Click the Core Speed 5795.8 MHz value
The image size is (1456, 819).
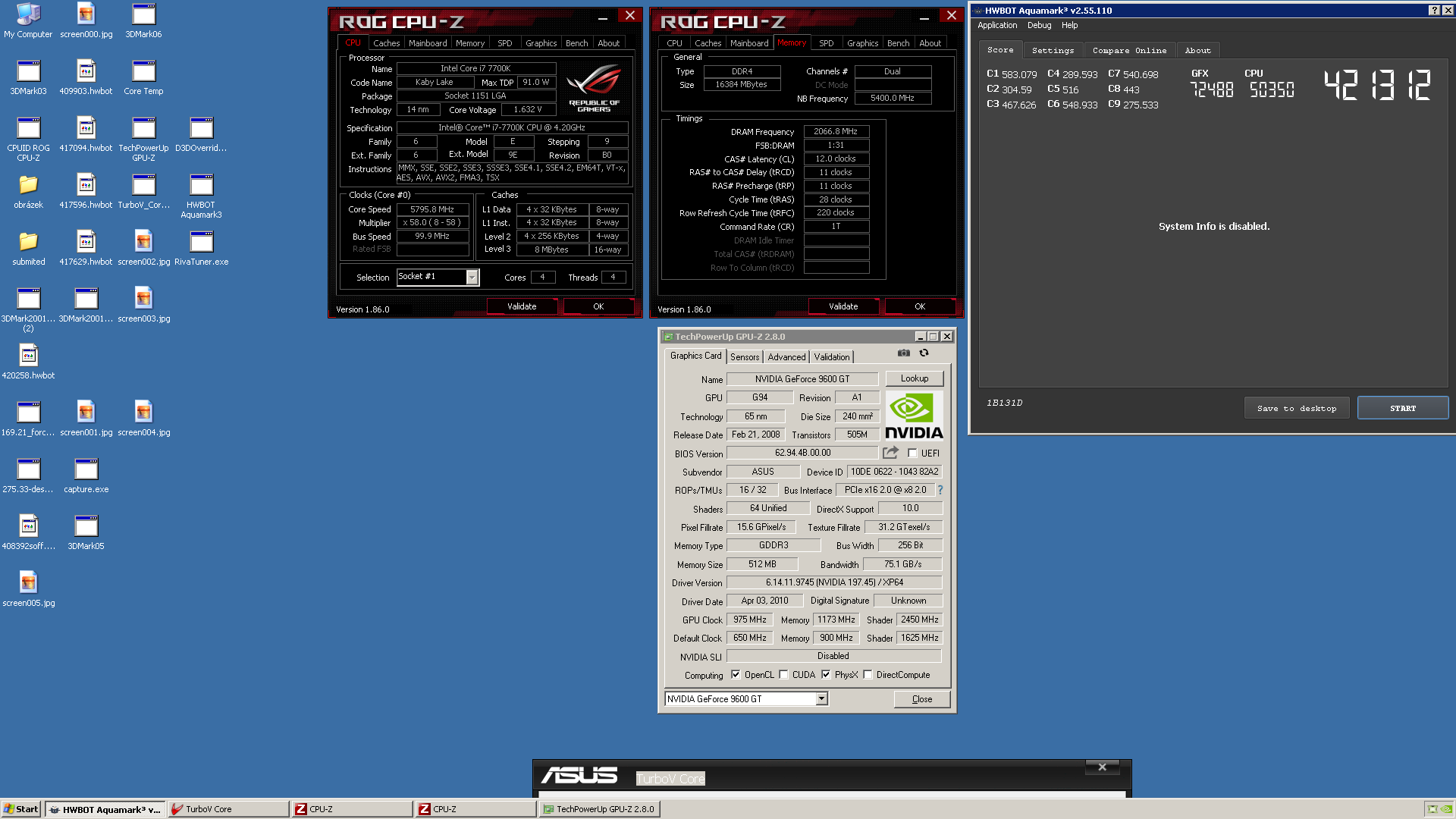tap(432, 209)
